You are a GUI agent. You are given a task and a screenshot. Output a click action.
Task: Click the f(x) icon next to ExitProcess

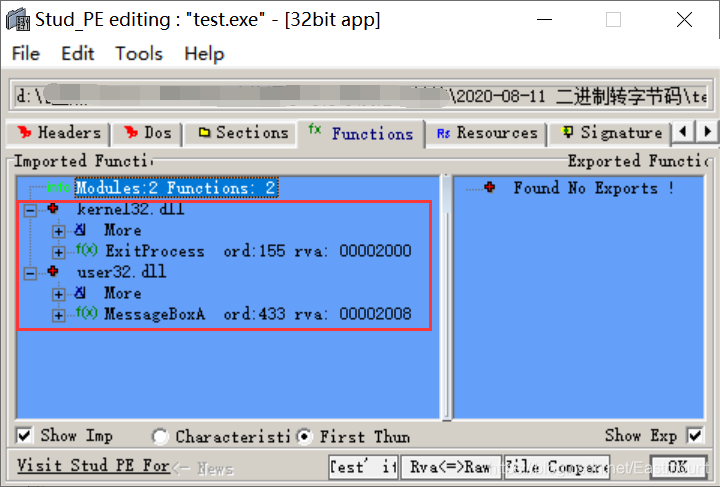(86, 250)
